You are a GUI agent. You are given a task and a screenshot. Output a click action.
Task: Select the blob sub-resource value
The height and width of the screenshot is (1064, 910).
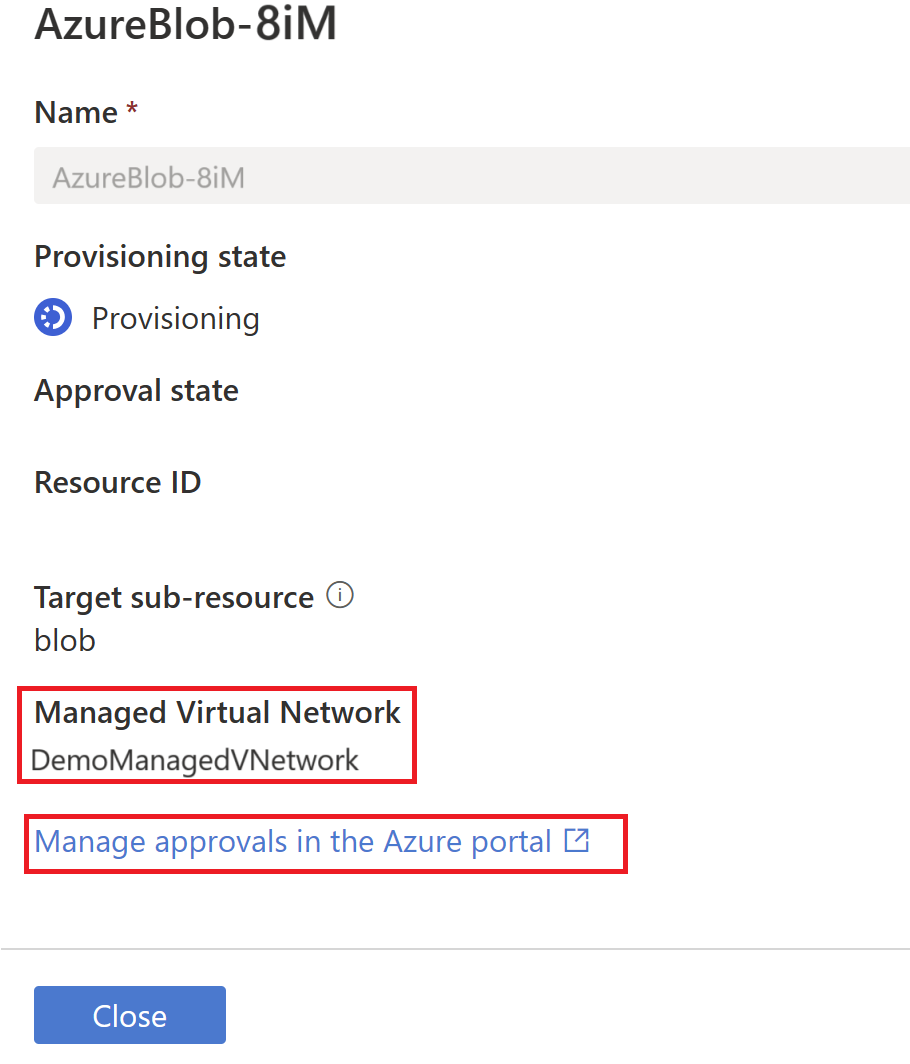coord(65,640)
